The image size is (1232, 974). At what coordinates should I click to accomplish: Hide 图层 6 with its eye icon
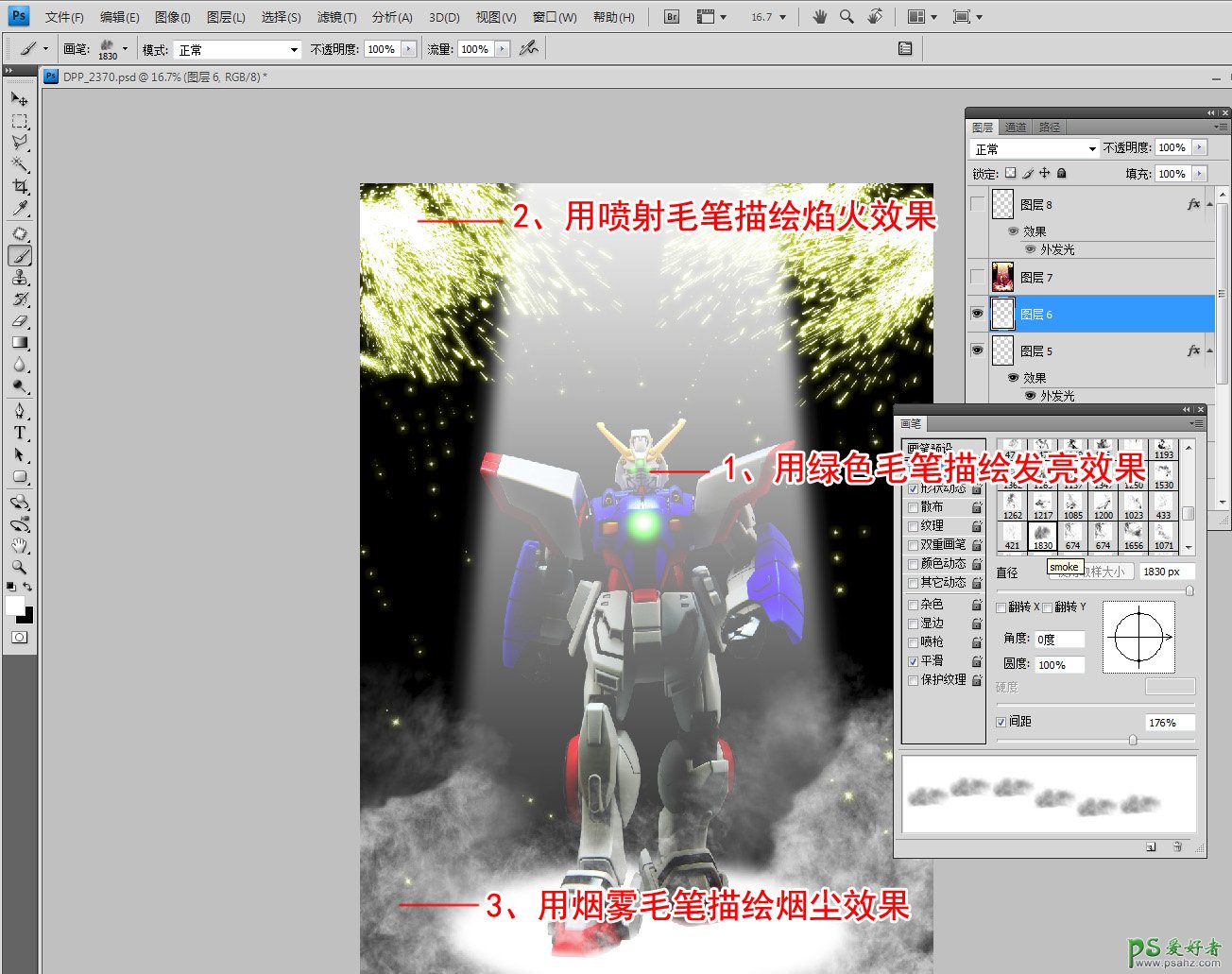(977, 314)
